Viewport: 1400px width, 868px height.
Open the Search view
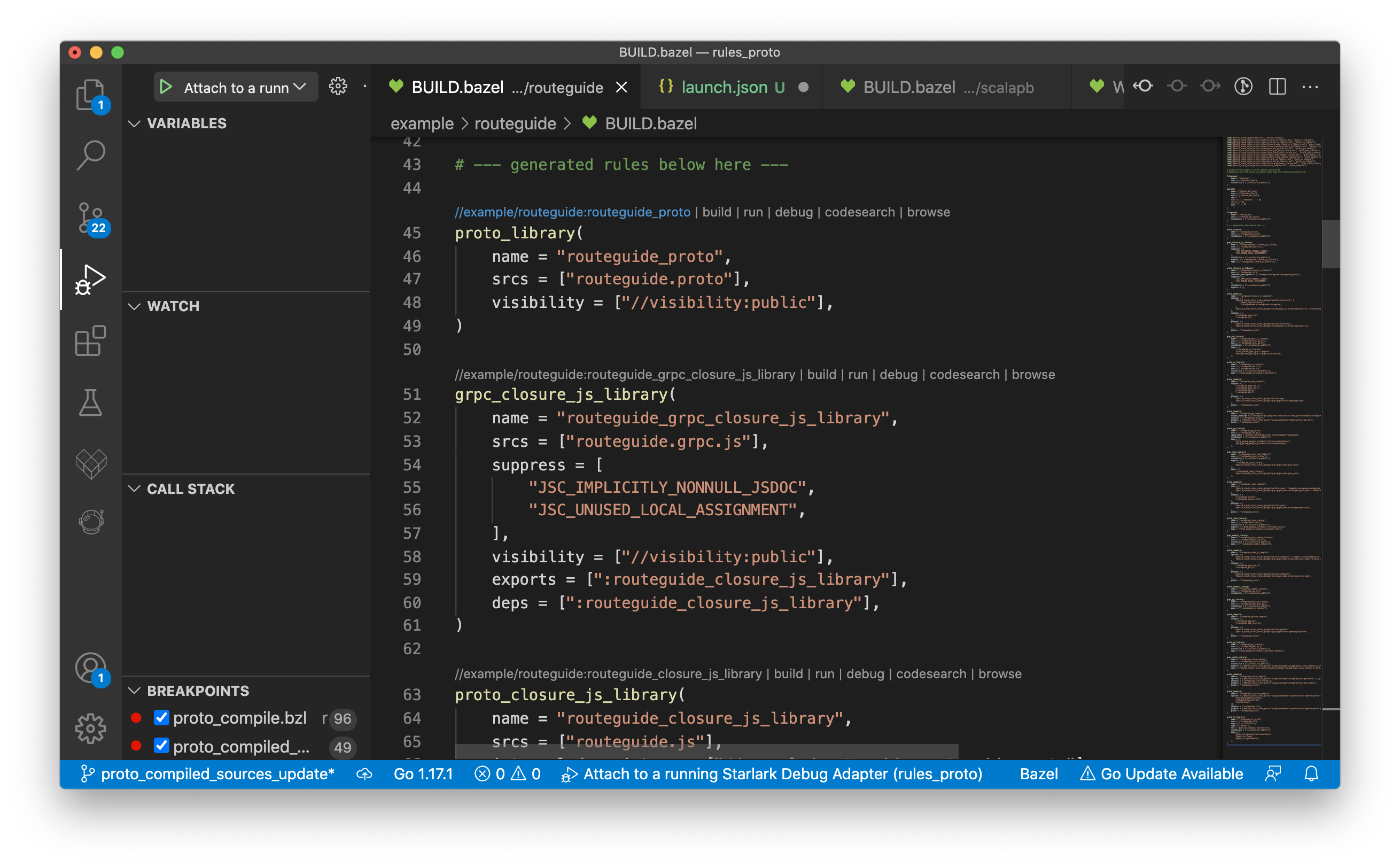point(90,154)
